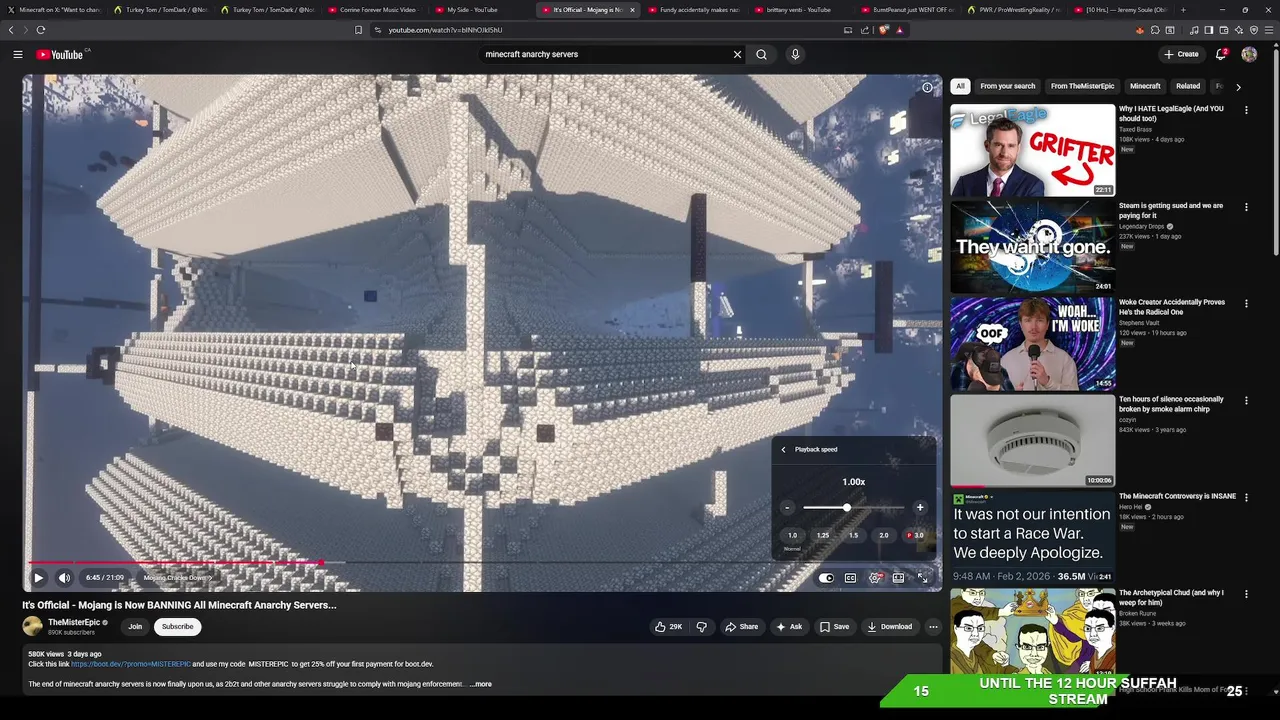Subscribe to TheMisterEpic
The image size is (1280, 720).
coord(177,627)
